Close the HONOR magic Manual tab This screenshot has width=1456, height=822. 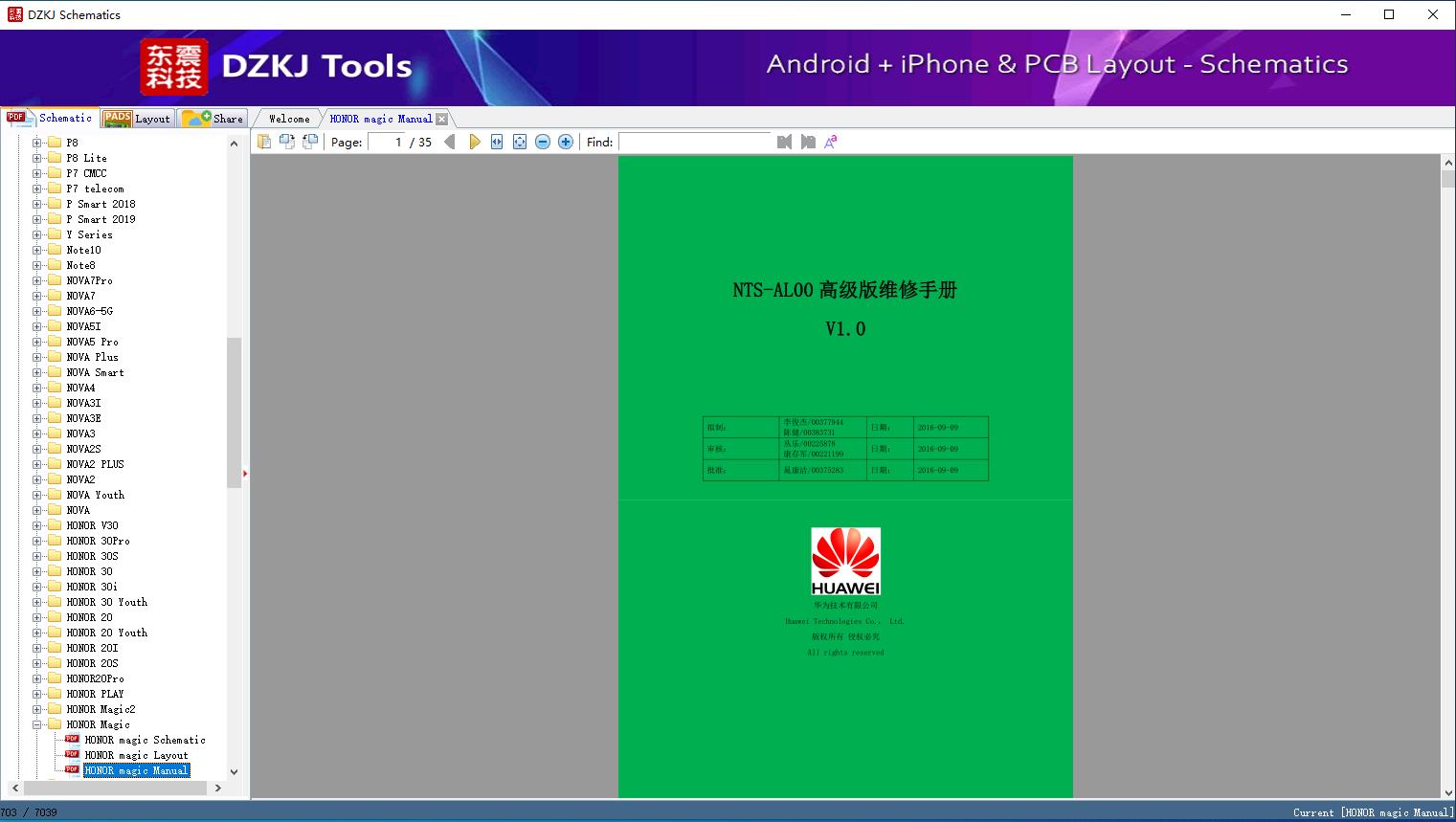click(441, 119)
